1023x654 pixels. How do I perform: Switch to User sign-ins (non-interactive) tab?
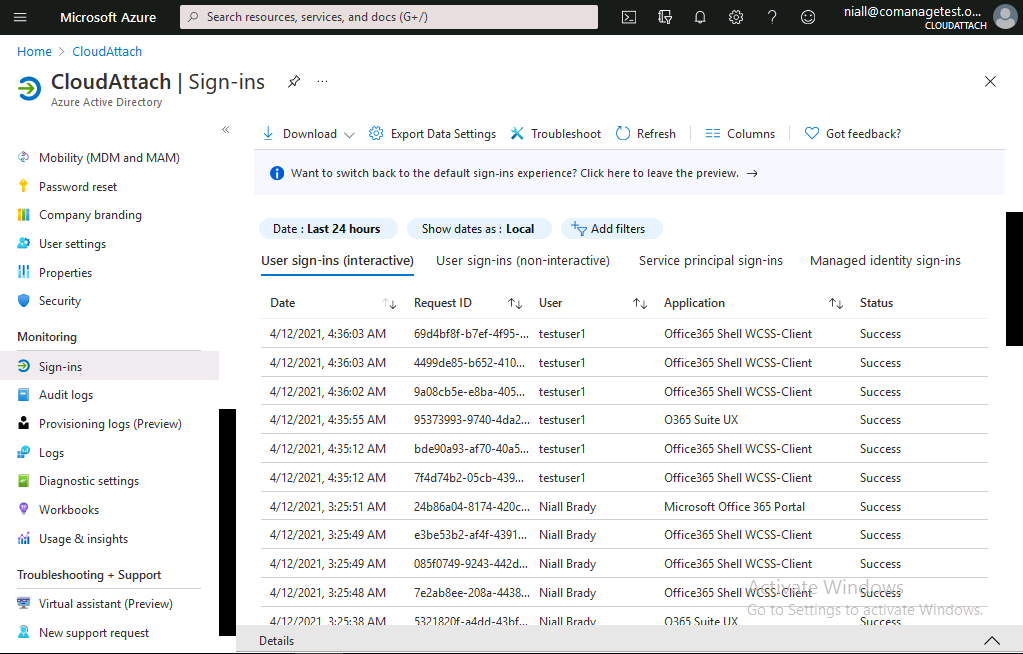point(523,261)
